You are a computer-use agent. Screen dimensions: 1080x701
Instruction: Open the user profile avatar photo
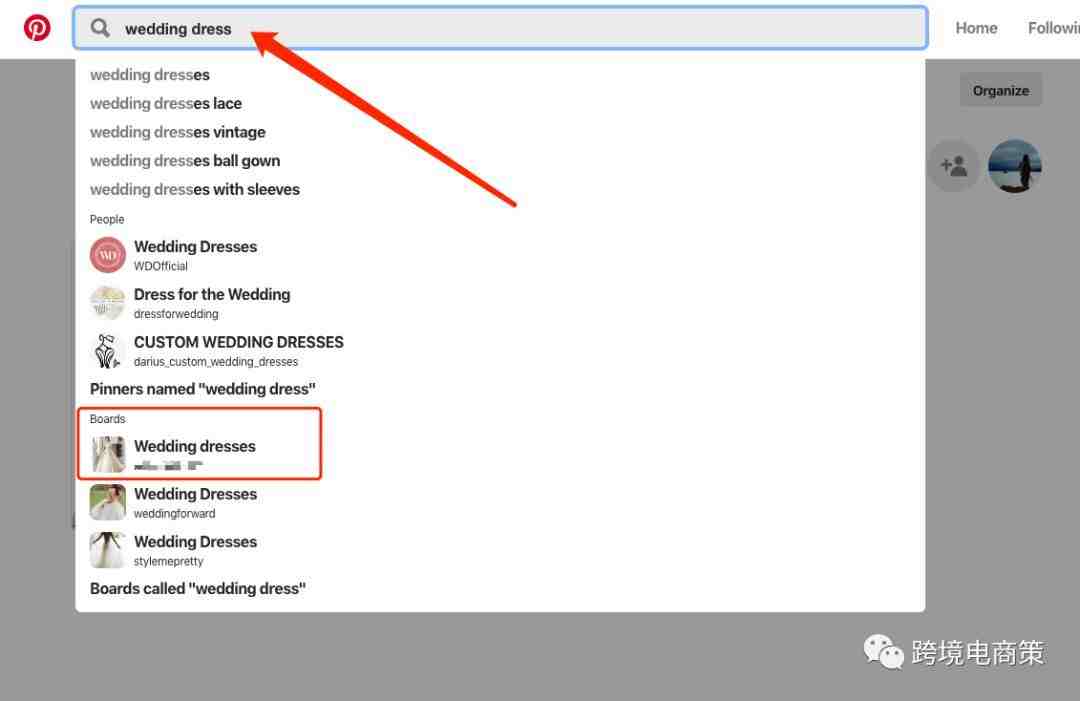[x=1015, y=165]
